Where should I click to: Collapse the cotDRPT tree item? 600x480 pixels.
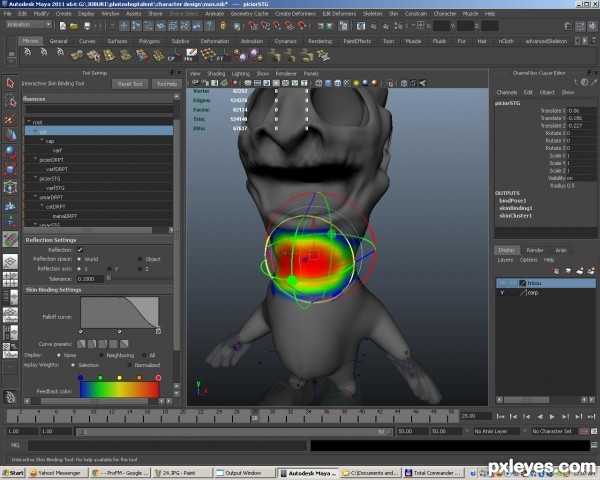pos(42,206)
